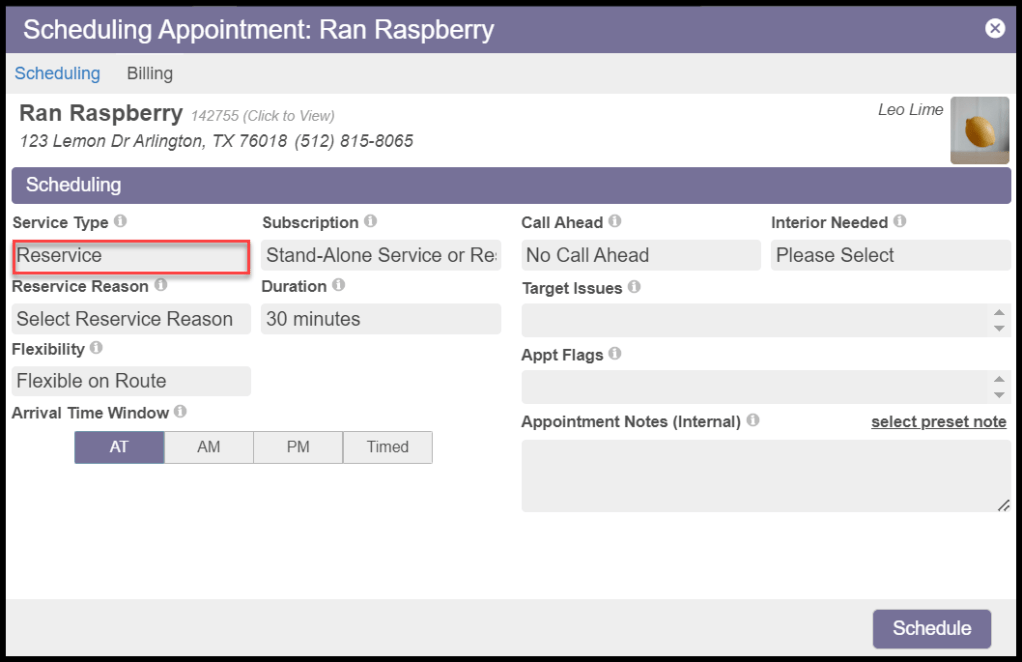Click info icon beside Subscription label
The height and width of the screenshot is (662, 1022).
click(370, 221)
